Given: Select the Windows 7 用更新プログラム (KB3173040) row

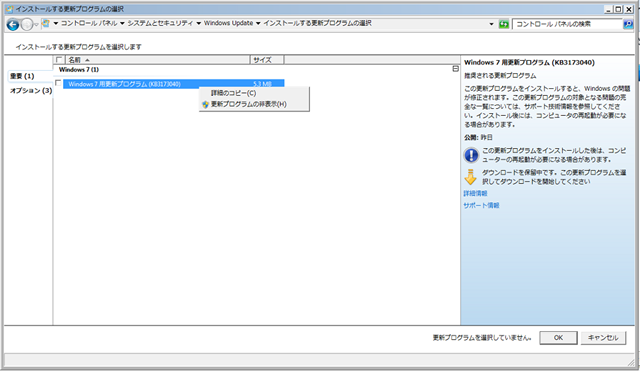Looking at the screenshot, I should click(x=173, y=84).
